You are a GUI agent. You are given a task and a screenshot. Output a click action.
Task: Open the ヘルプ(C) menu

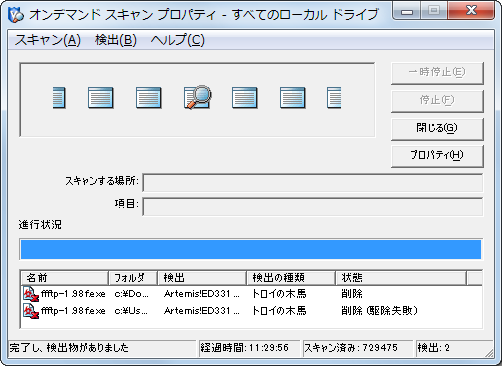click(x=177, y=40)
